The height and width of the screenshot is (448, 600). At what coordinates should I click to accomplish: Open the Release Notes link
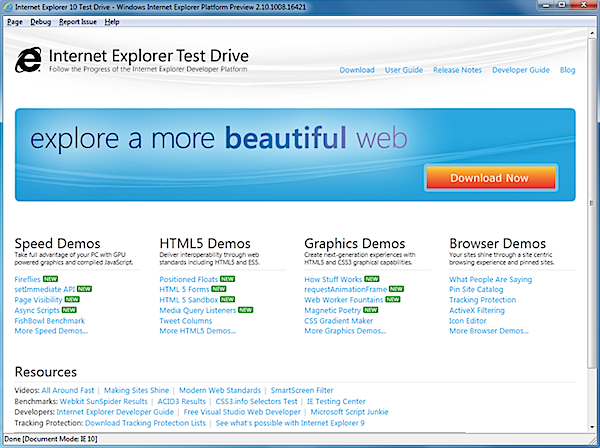[455, 70]
